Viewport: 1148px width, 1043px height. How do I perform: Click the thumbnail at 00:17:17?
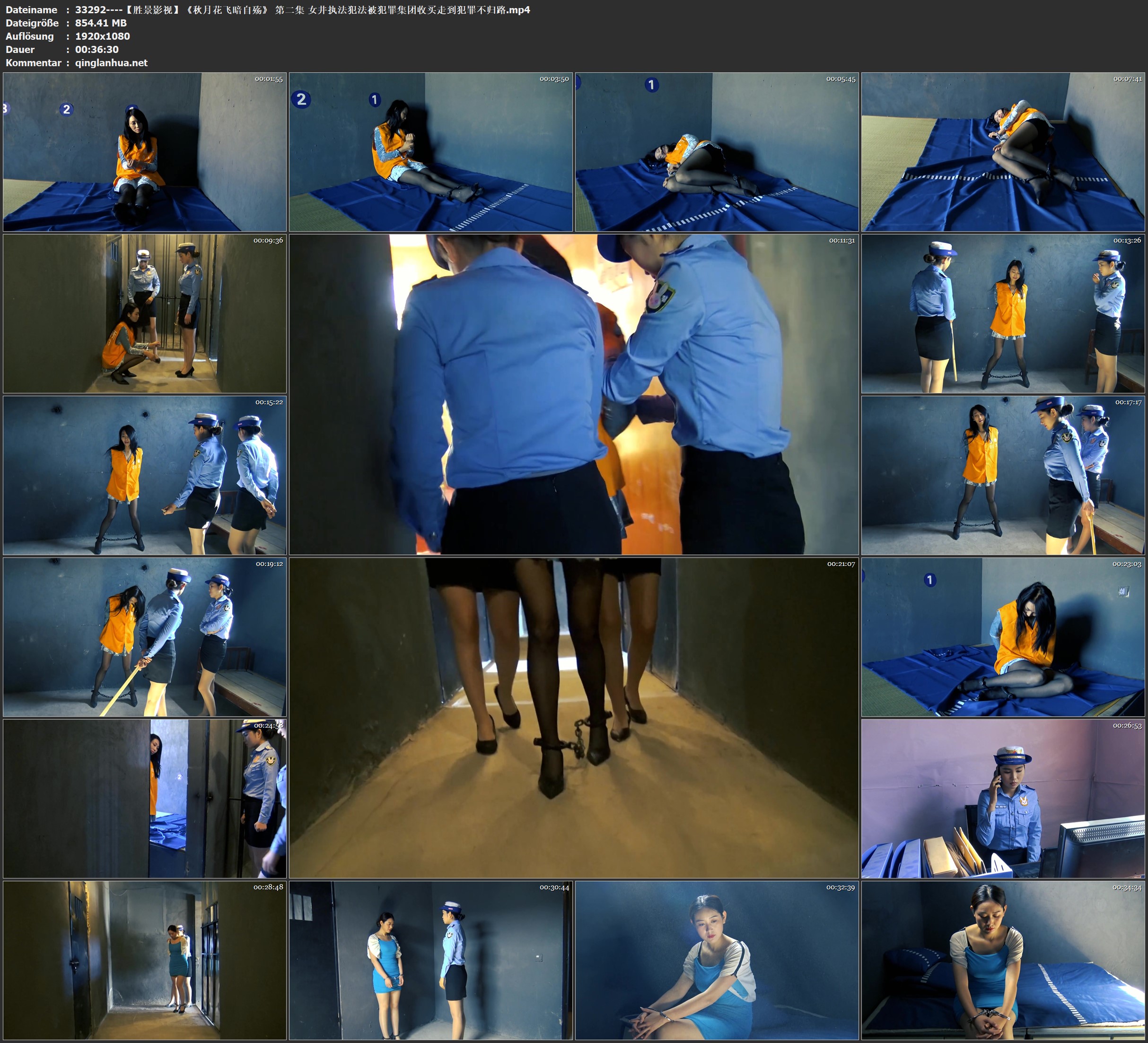pos(1003,475)
